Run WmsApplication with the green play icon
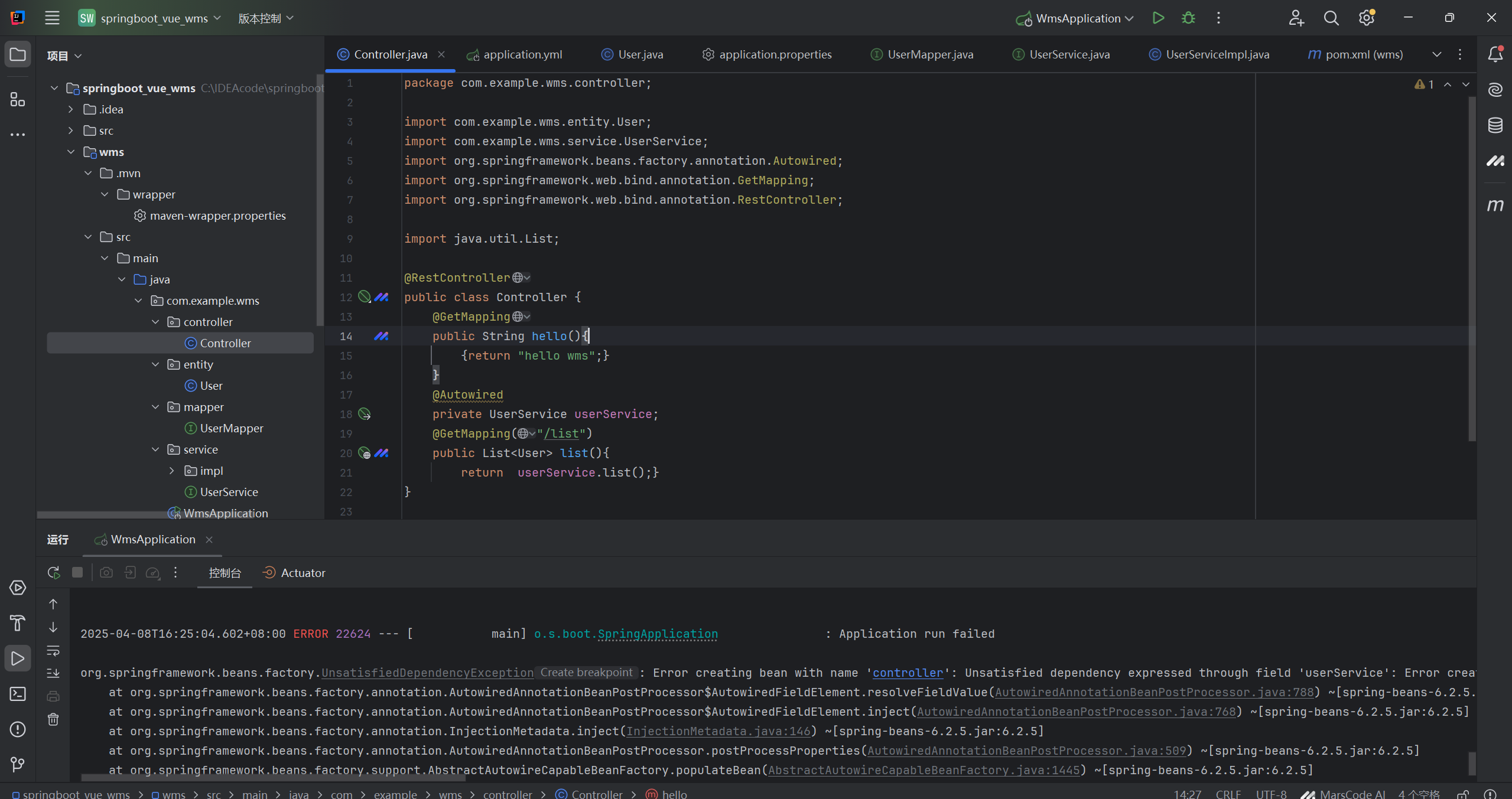Viewport: 1512px width, 799px height. point(1158,18)
